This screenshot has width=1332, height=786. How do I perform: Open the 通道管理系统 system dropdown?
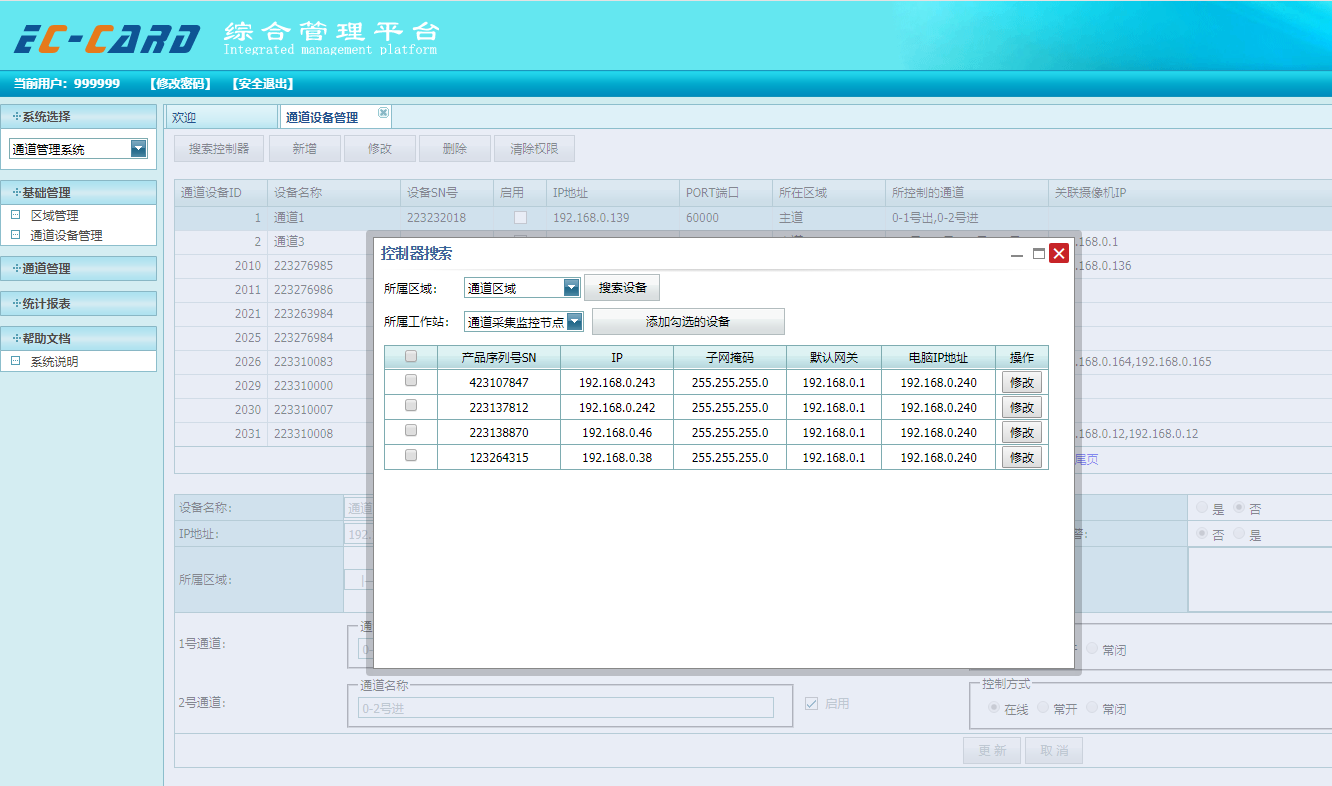point(139,149)
